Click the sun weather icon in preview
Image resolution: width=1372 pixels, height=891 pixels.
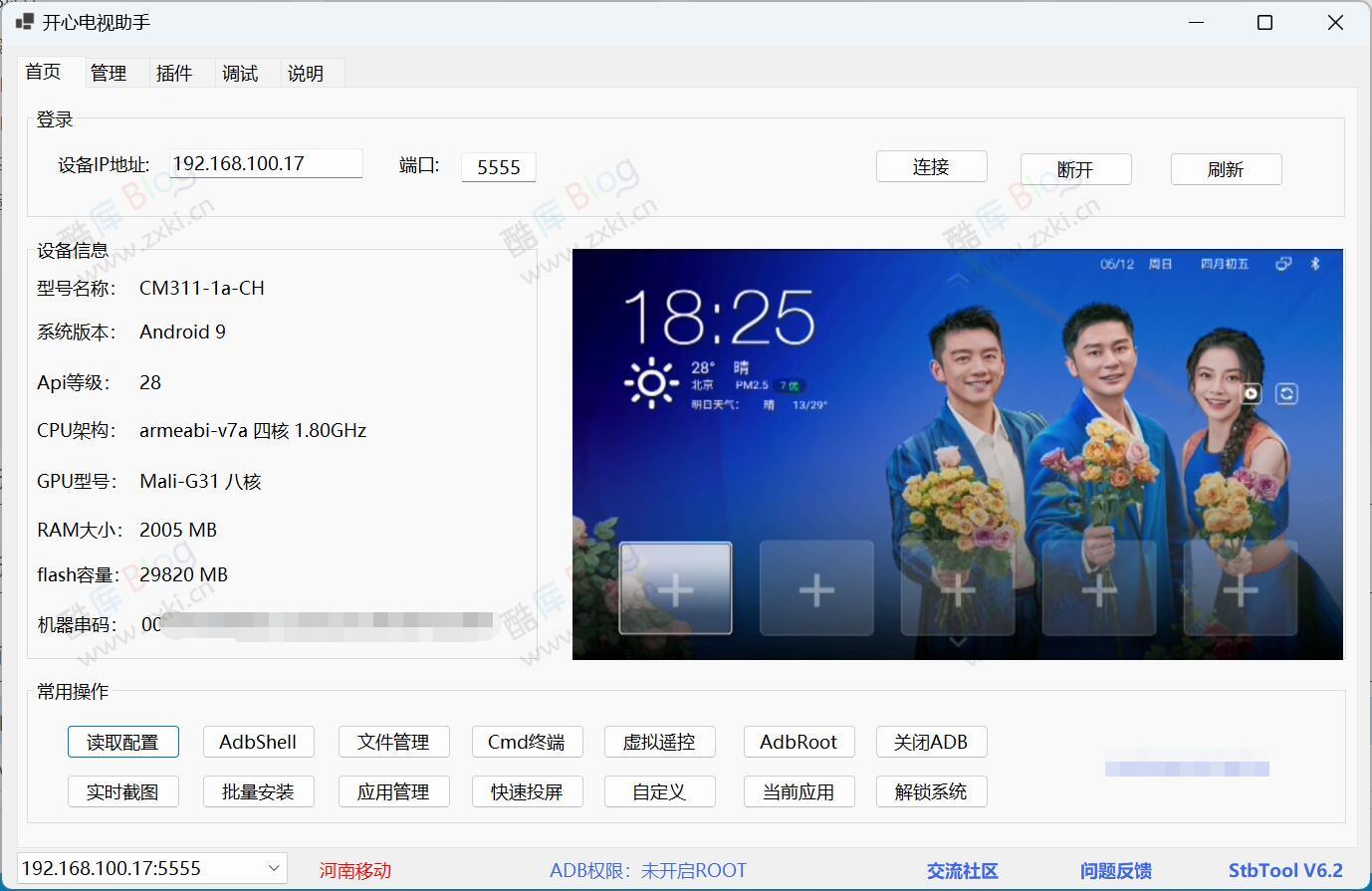(651, 382)
